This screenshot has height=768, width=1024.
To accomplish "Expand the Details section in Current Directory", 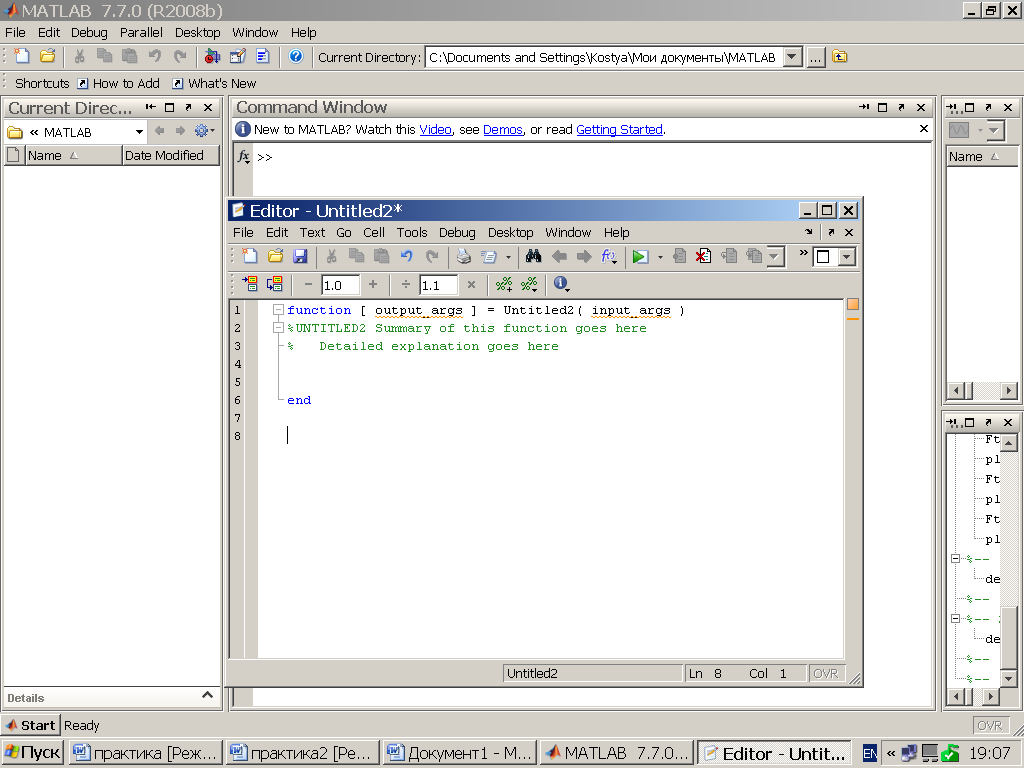I will tap(207, 695).
